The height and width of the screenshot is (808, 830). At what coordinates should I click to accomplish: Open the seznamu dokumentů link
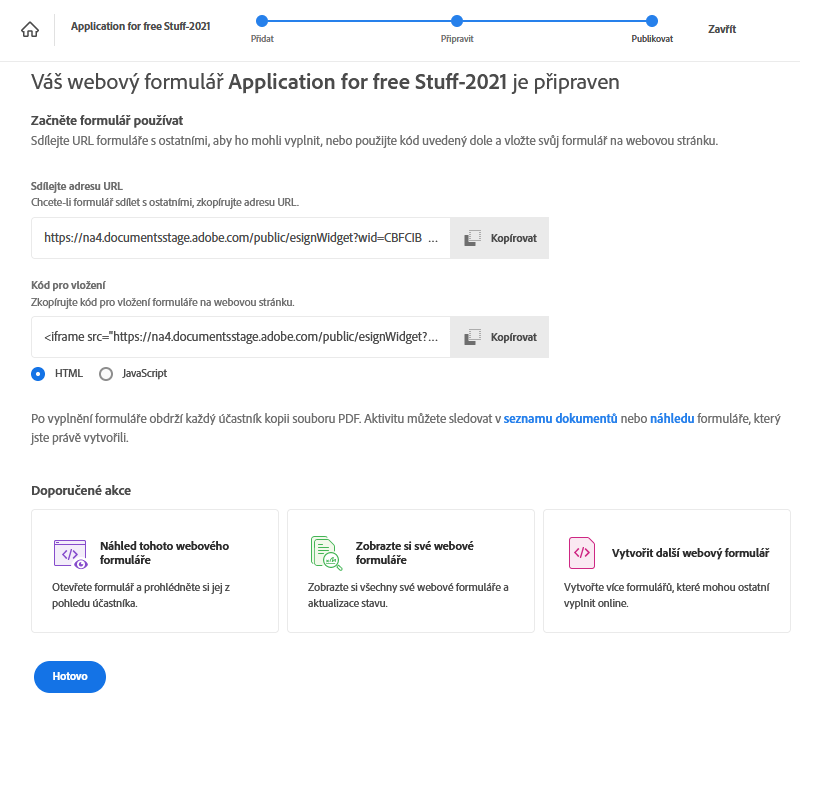coord(560,418)
